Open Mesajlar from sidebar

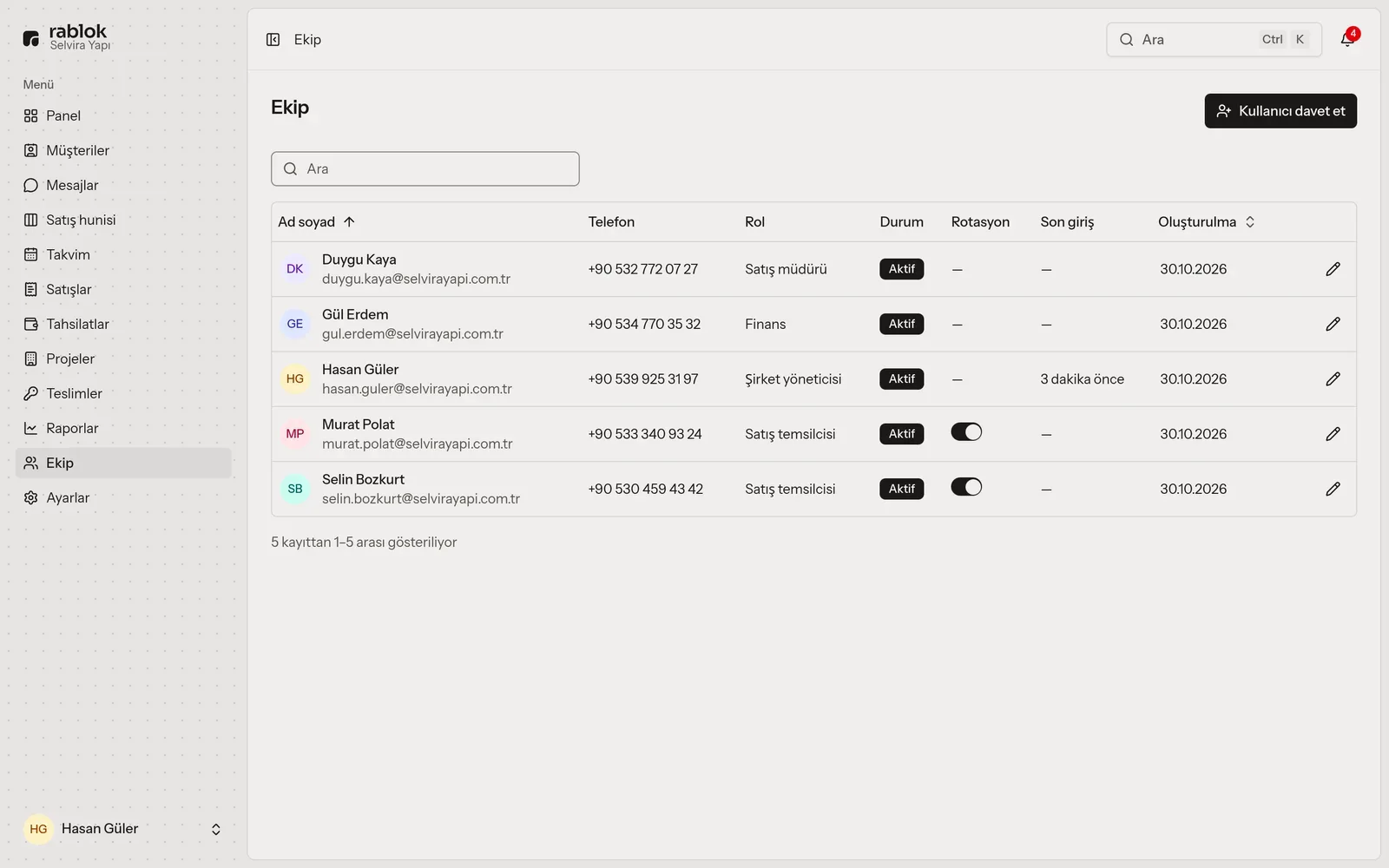coord(123,185)
